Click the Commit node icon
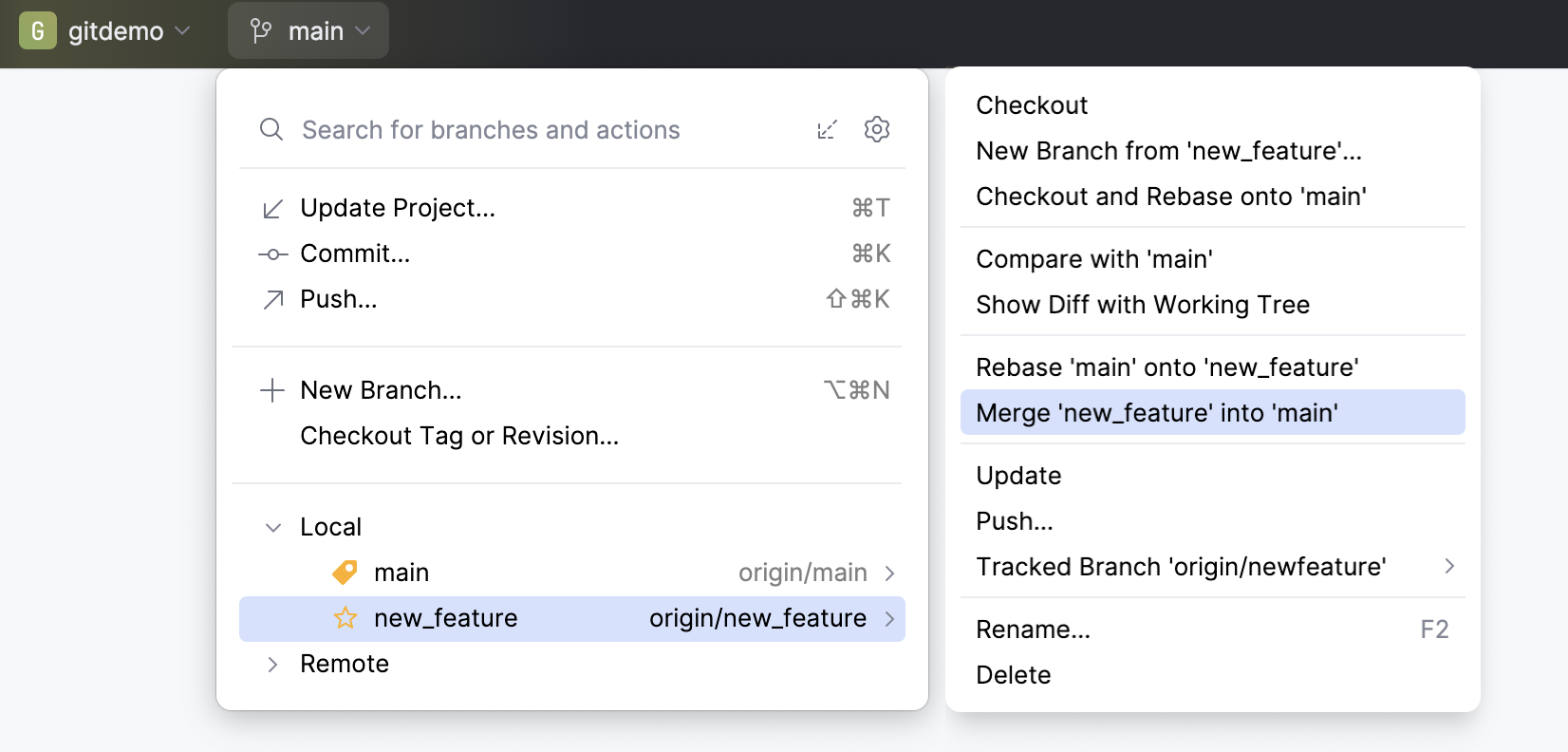 [272, 254]
